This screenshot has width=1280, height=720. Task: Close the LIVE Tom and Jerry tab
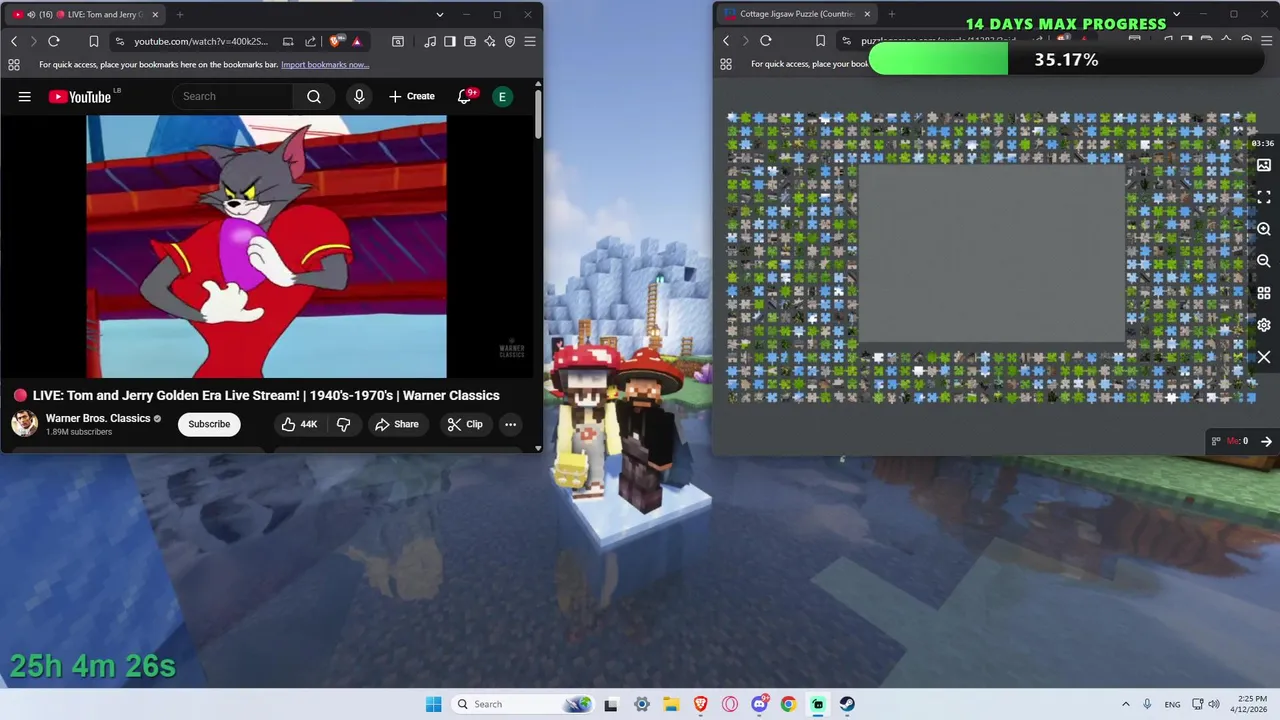pyautogui.click(x=154, y=15)
